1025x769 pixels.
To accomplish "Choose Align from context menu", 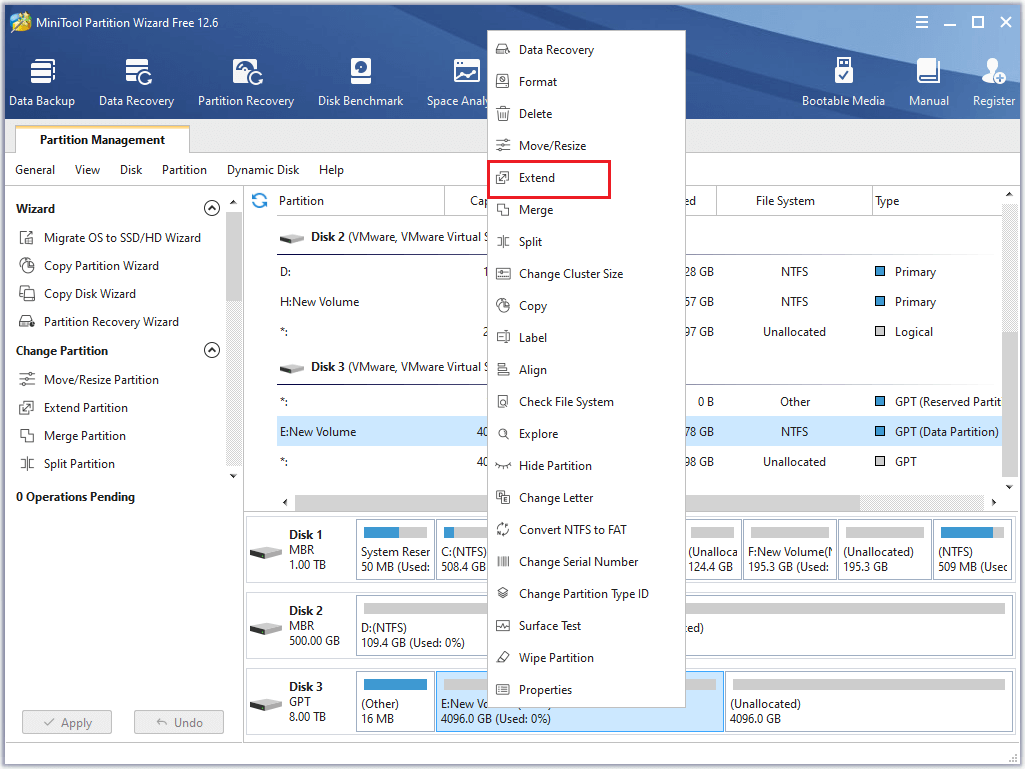I will [x=586, y=370].
